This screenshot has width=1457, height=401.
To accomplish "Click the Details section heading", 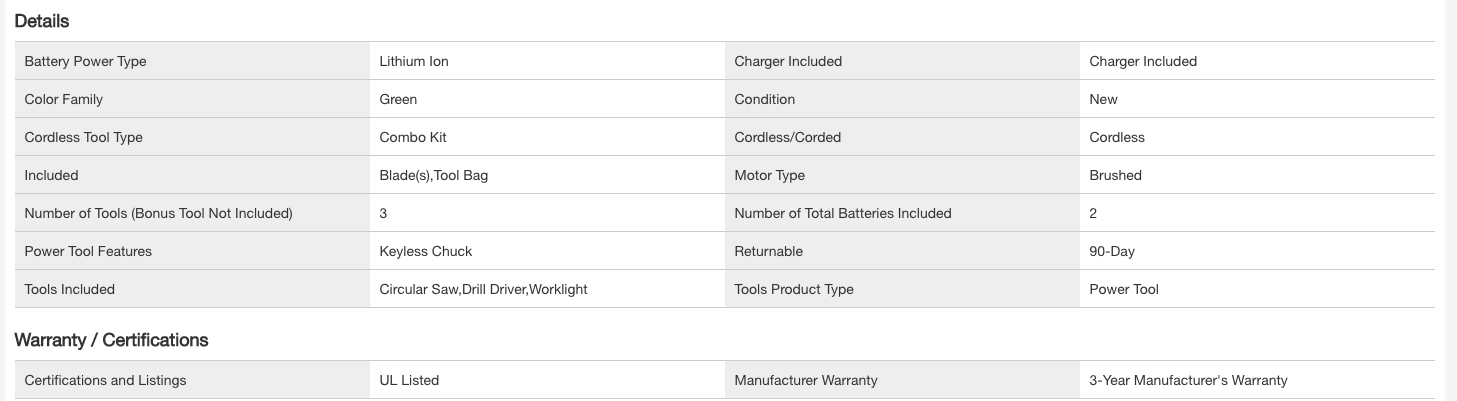I will 42,21.
